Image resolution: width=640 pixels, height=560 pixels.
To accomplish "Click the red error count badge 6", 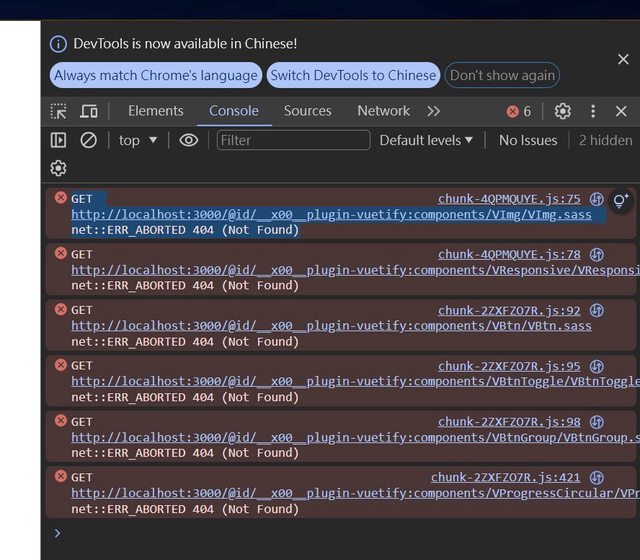I will point(519,111).
